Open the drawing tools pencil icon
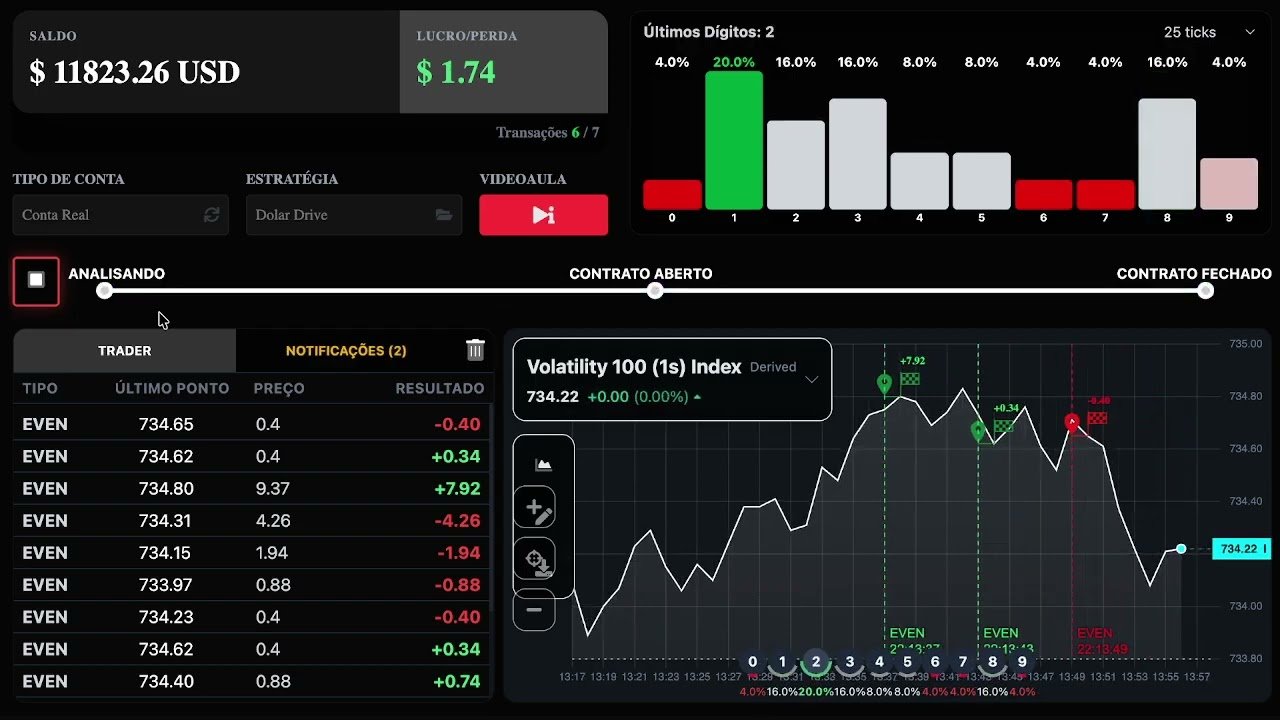The height and width of the screenshot is (720, 1280). pos(539,511)
